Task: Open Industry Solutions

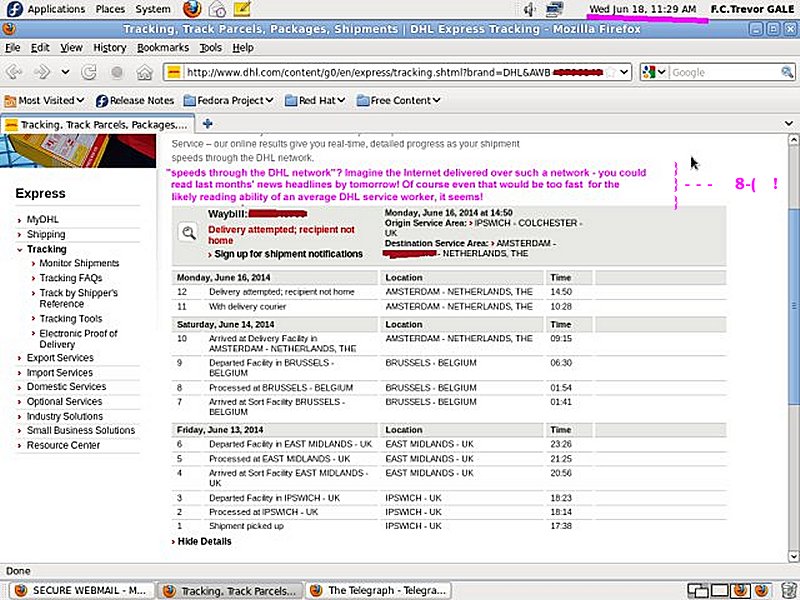Action: coord(65,416)
